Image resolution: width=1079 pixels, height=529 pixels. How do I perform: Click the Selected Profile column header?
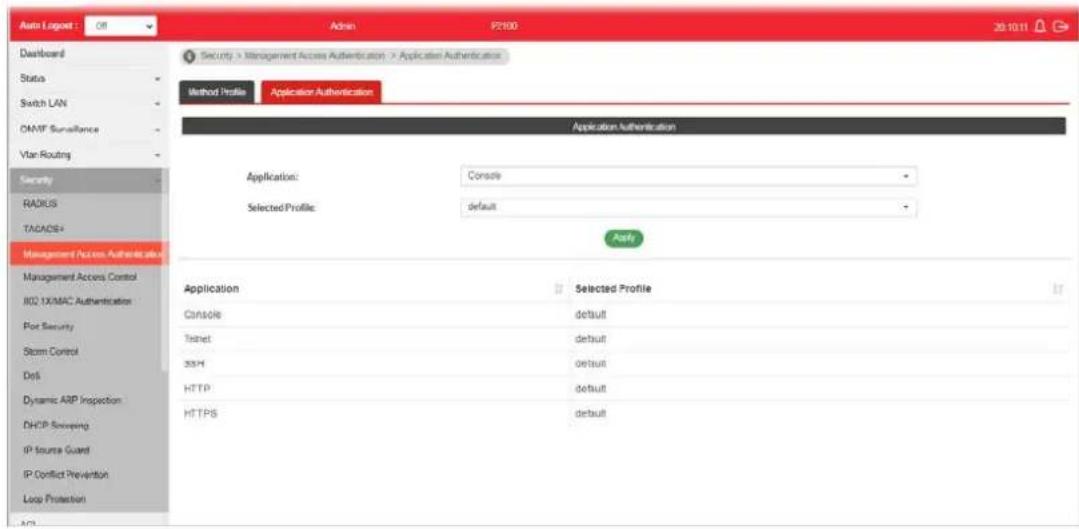pos(613,290)
